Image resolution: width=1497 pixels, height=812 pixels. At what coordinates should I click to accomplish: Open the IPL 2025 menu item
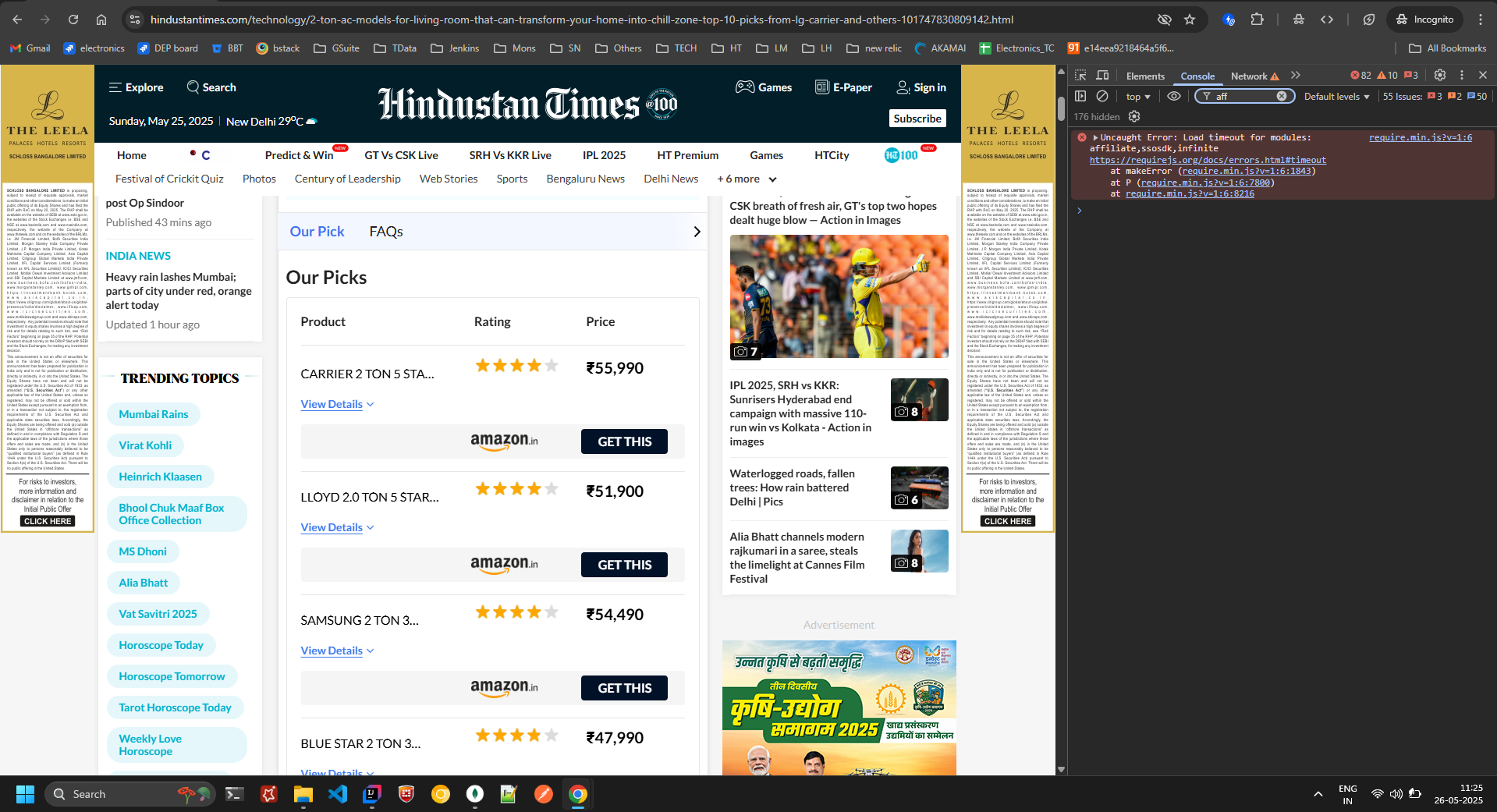tap(604, 155)
